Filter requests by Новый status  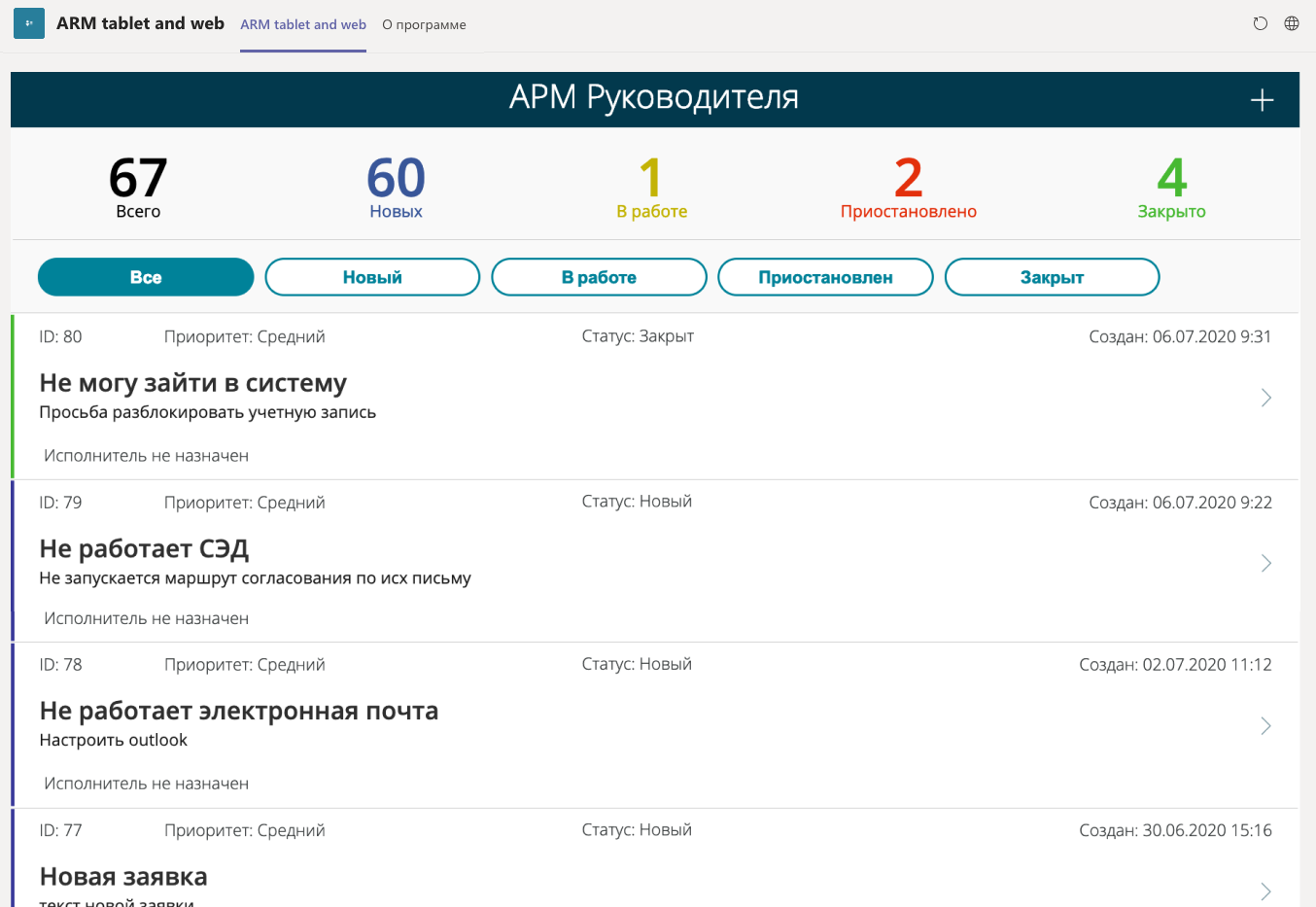click(372, 277)
